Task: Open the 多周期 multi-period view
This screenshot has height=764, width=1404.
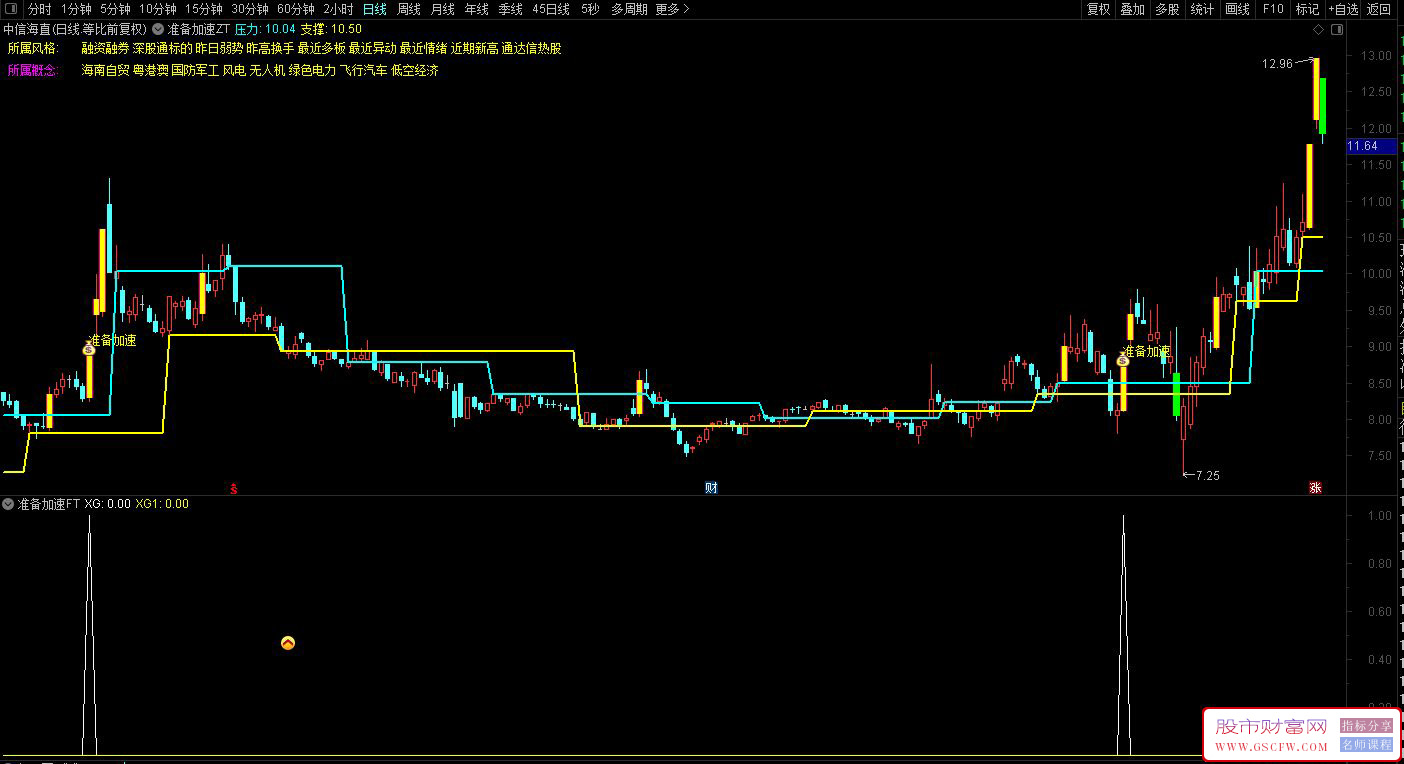Action: tap(629, 9)
